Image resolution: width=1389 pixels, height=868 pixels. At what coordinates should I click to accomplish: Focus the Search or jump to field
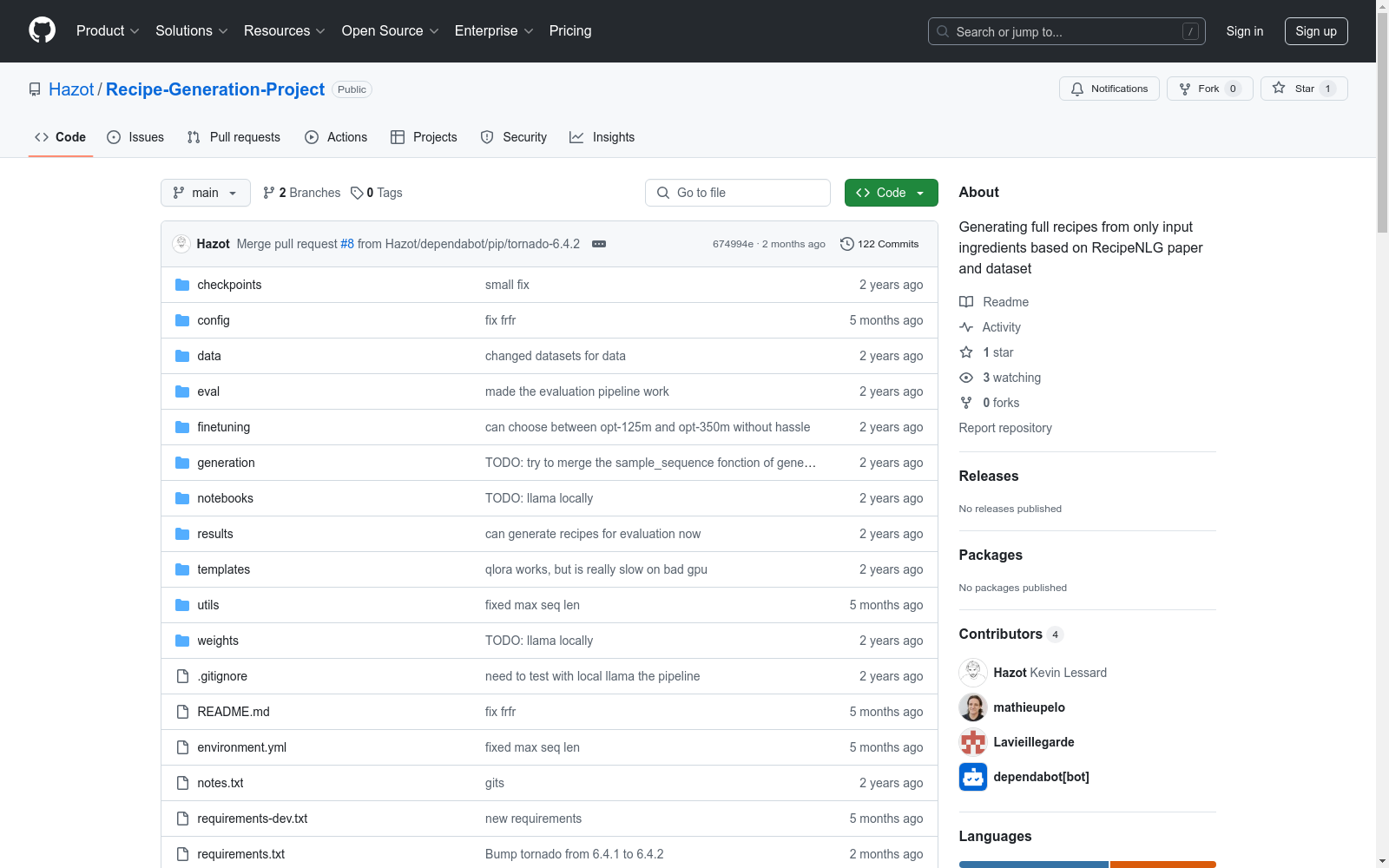point(1067,31)
